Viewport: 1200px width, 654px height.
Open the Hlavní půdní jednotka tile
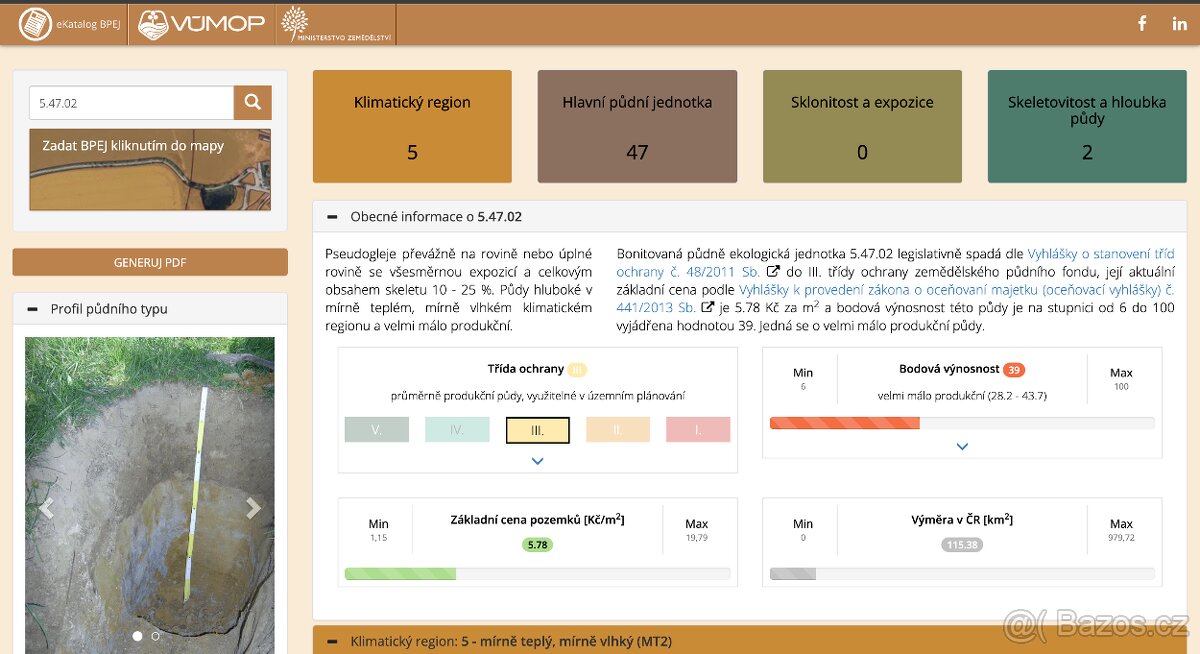[x=637, y=126]
